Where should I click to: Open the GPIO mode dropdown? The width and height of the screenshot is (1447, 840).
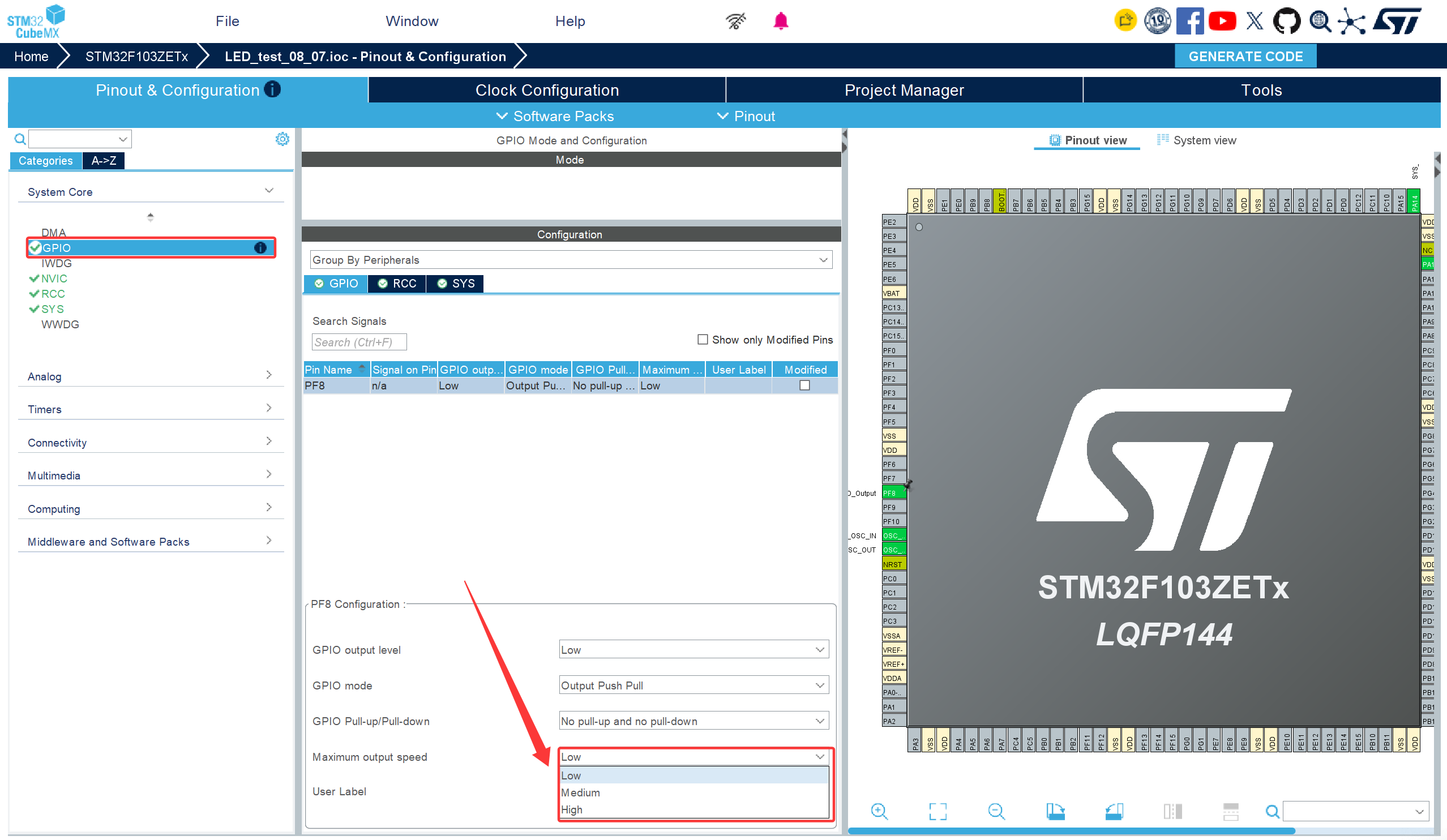click(693, 685)
